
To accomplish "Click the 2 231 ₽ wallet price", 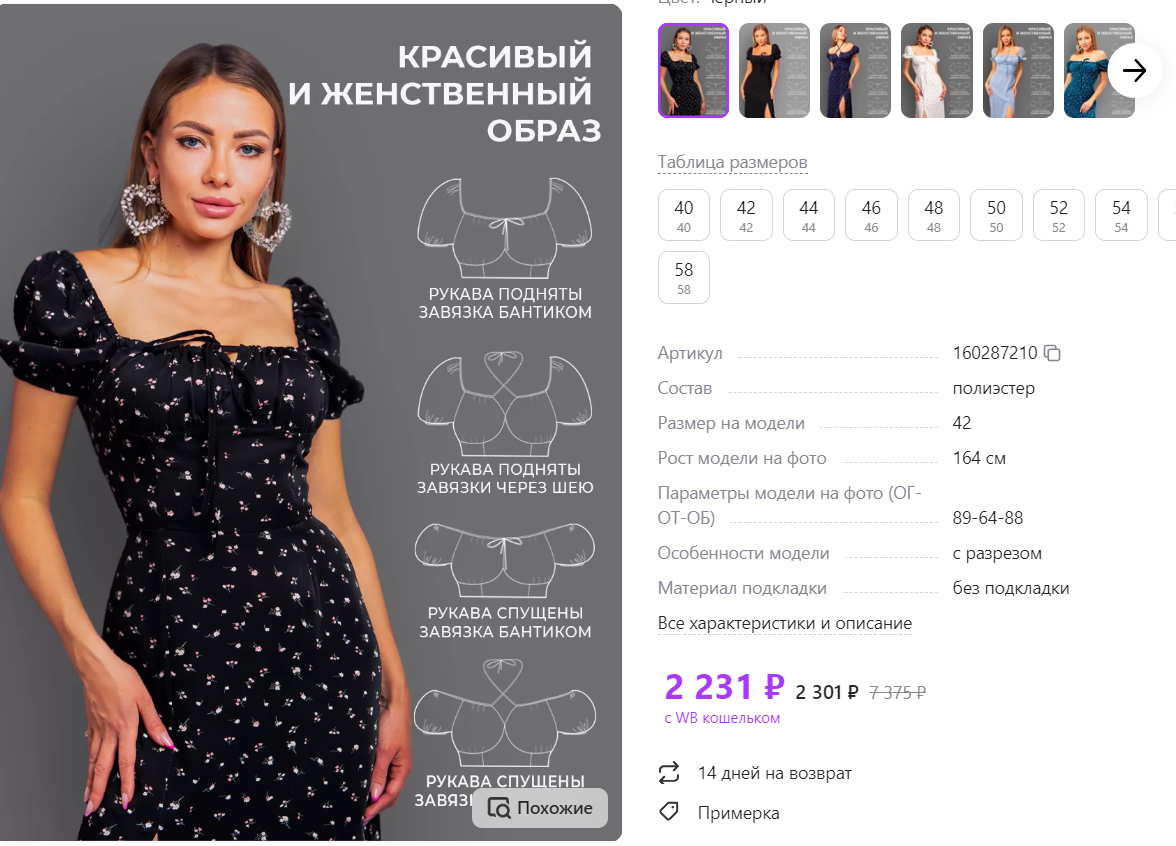I will click(x=724, y=687).
